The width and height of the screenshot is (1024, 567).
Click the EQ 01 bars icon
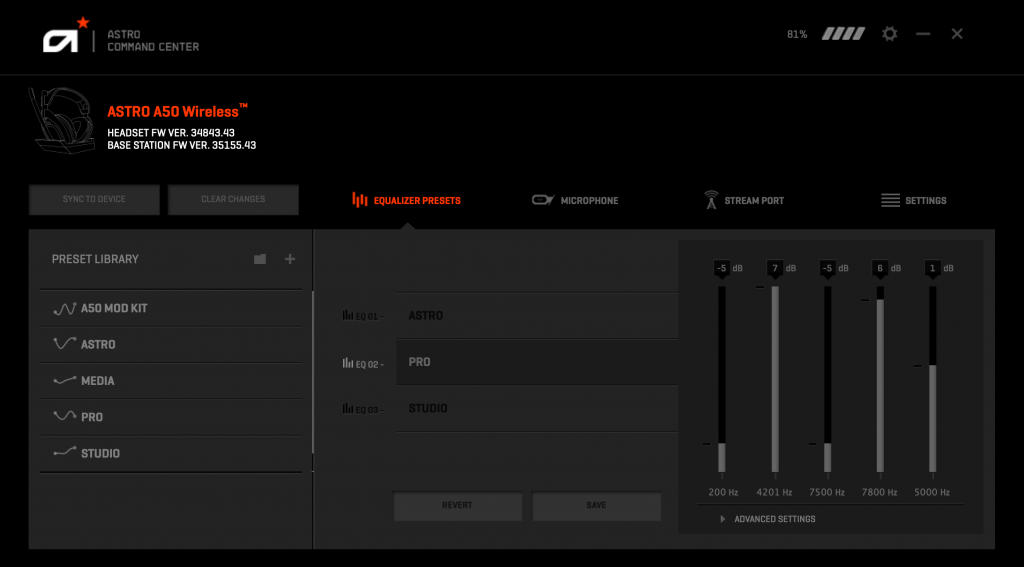(347, 316)
